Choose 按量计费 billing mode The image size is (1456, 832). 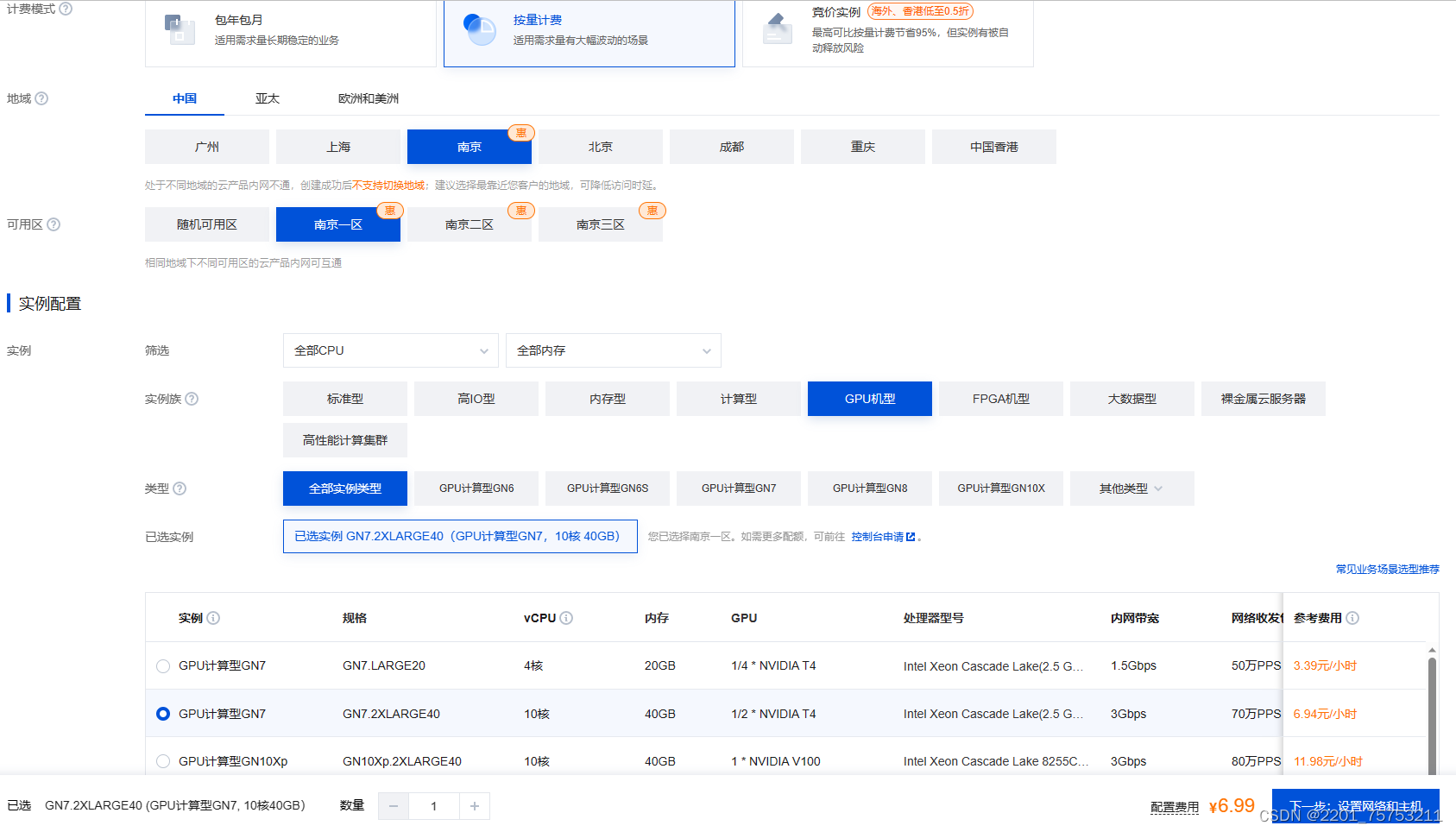pyautogui.click(x=589, y=34)
